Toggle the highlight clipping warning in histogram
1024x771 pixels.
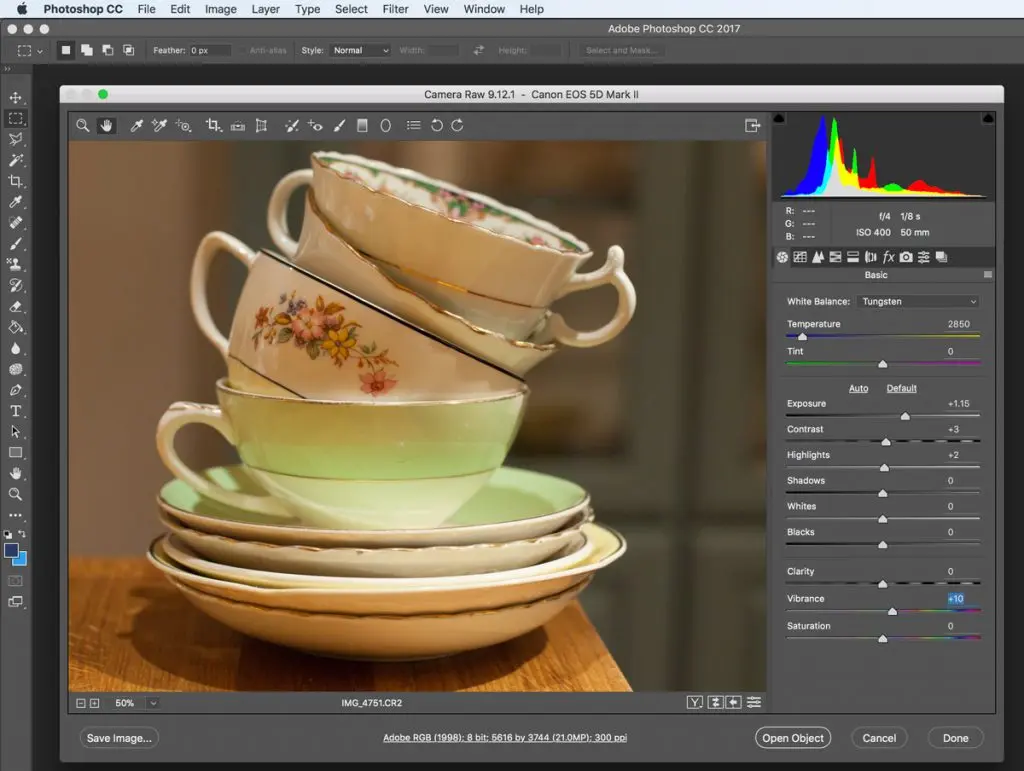[988, 118]
